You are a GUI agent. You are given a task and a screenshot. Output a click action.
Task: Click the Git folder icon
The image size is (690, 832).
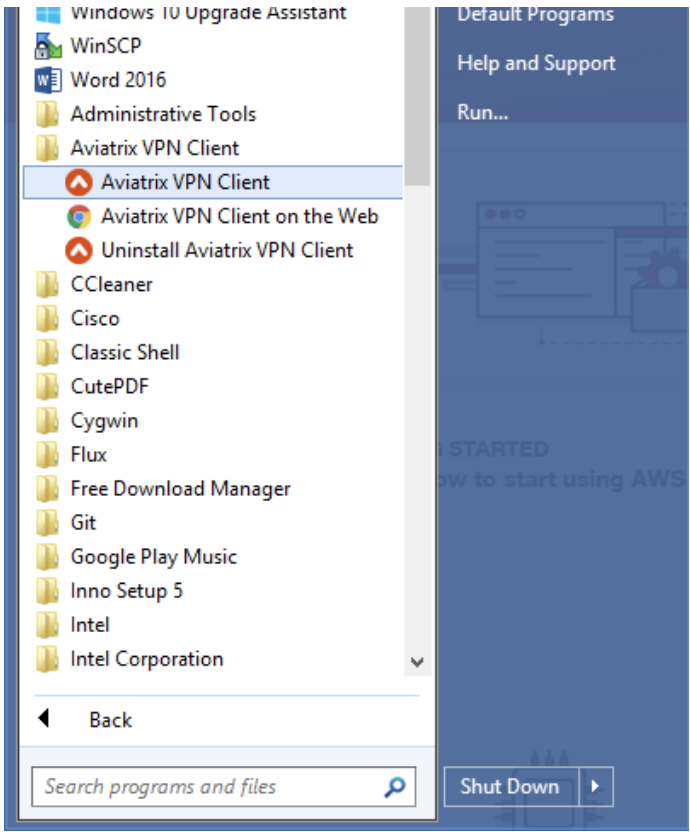[x=47, y=523]
